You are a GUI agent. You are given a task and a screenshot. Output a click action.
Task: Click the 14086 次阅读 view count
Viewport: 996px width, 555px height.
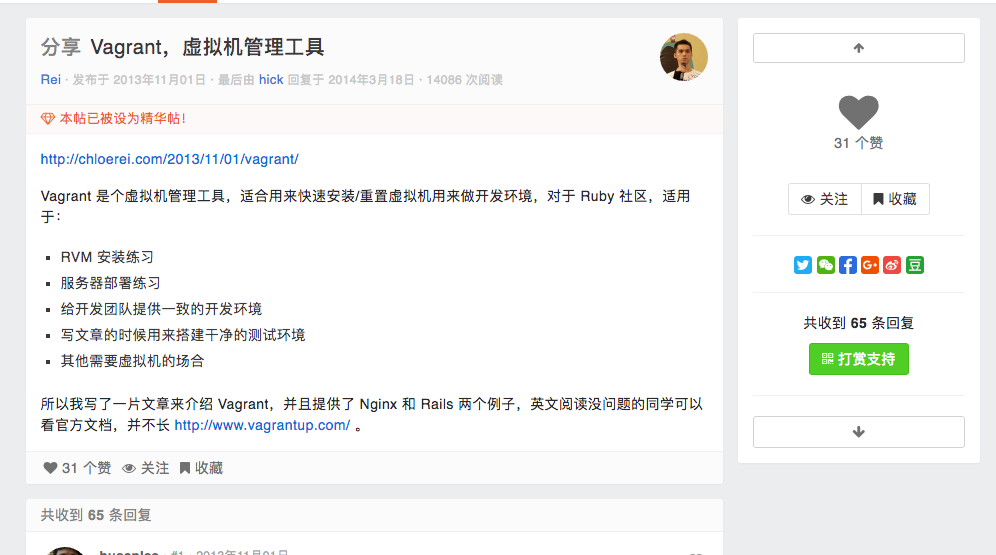(x=464, y=79)
